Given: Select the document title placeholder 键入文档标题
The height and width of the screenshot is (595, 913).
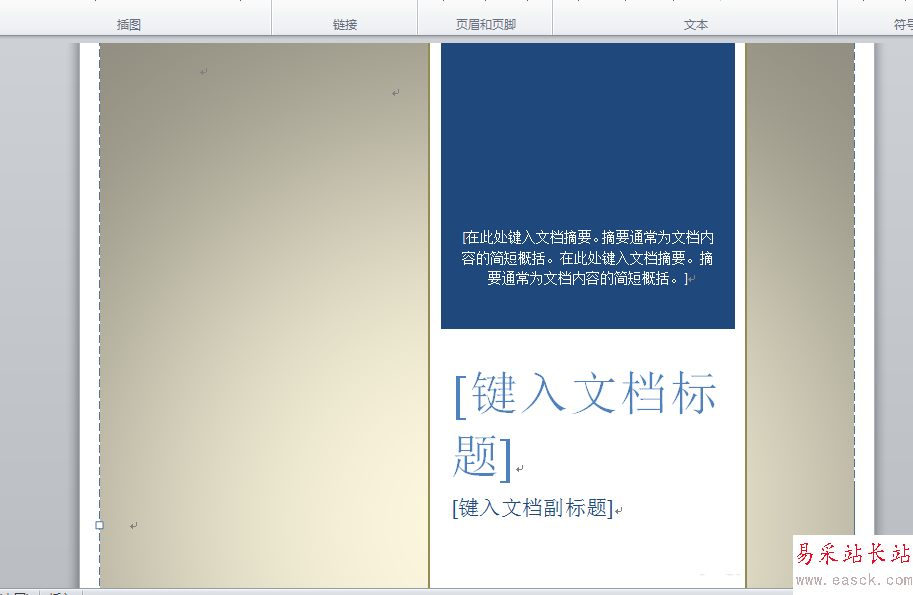Looking at the screenshot, I should pyautogui.click(x=585, y=426).
